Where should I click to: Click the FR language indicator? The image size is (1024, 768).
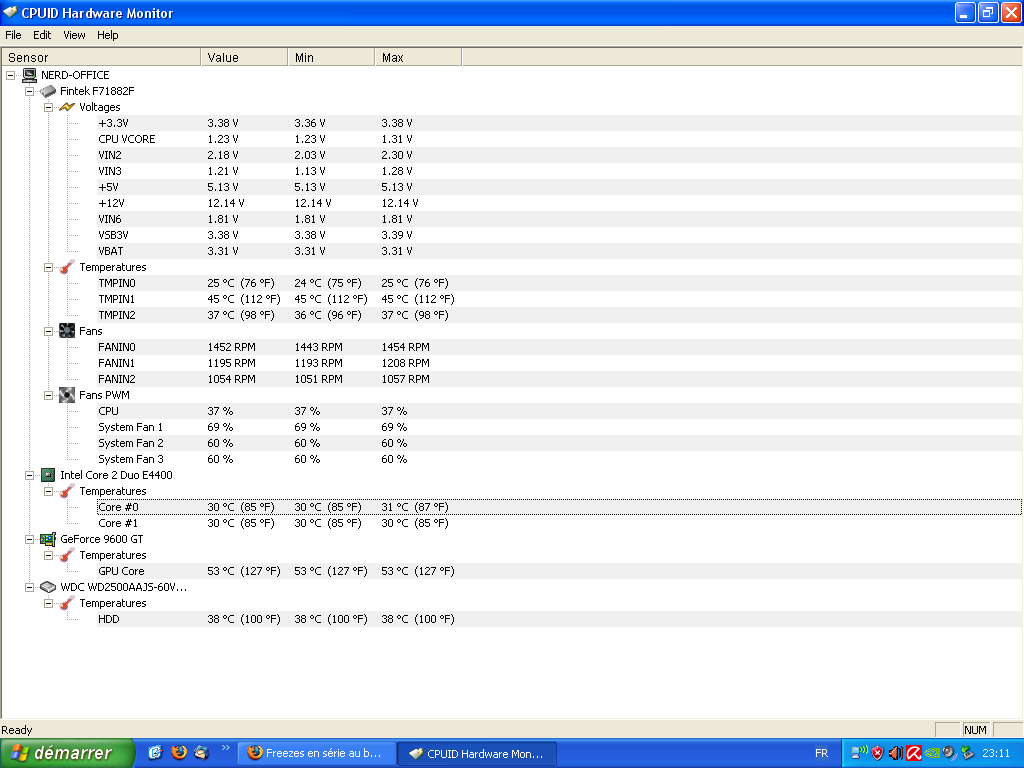822,753
